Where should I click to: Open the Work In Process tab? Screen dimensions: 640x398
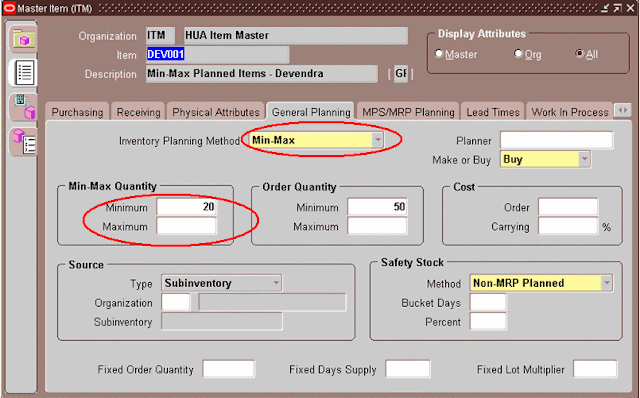tap(569, 112)
